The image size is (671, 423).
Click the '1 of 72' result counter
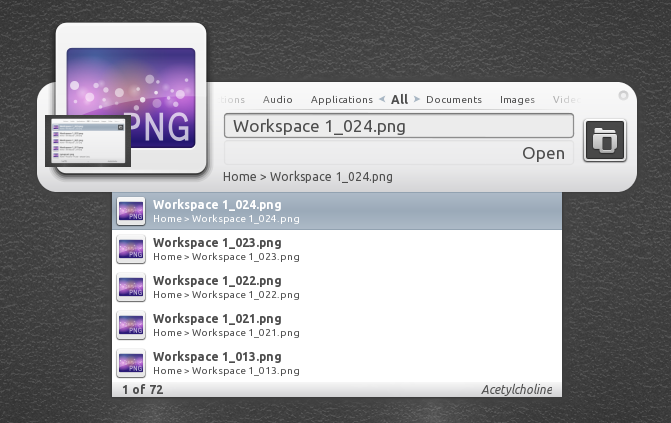click(x=143, y=390)
